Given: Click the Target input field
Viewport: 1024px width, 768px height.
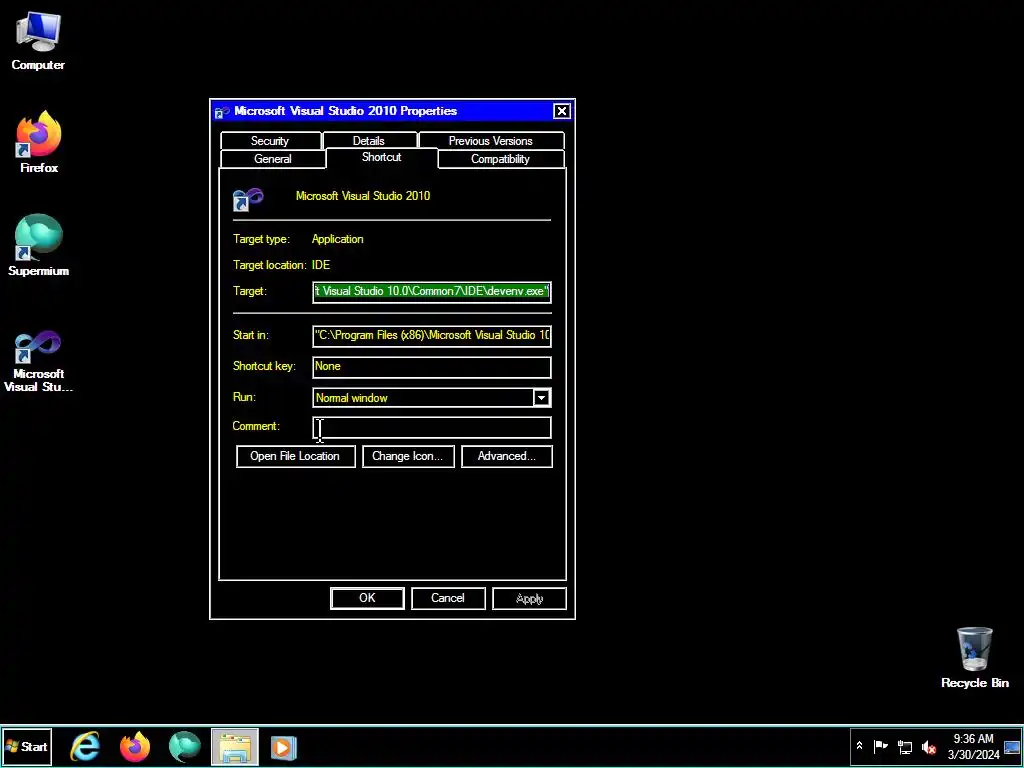Looking at the screenshot, I should [x=432, y=291].
